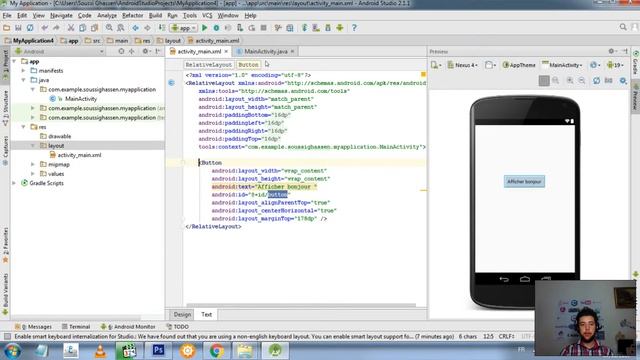Zoom out on the layout preview

582,80
